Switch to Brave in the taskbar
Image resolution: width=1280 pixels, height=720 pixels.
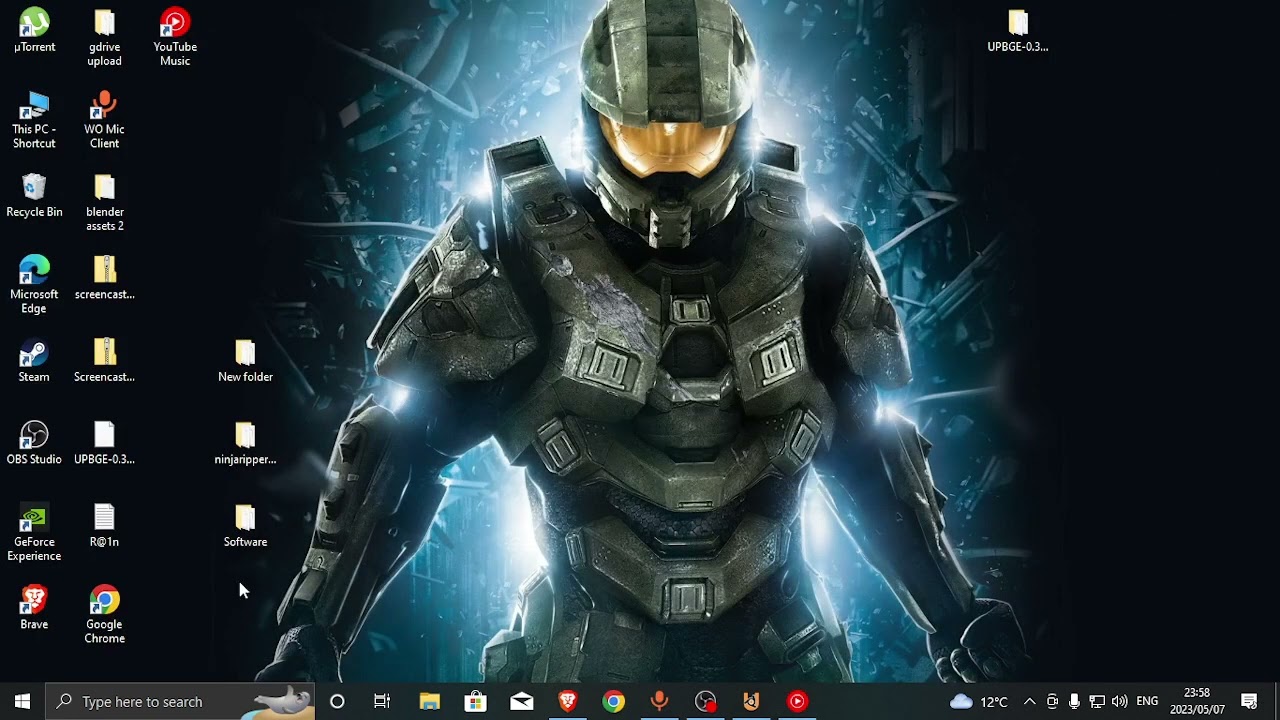567,701
